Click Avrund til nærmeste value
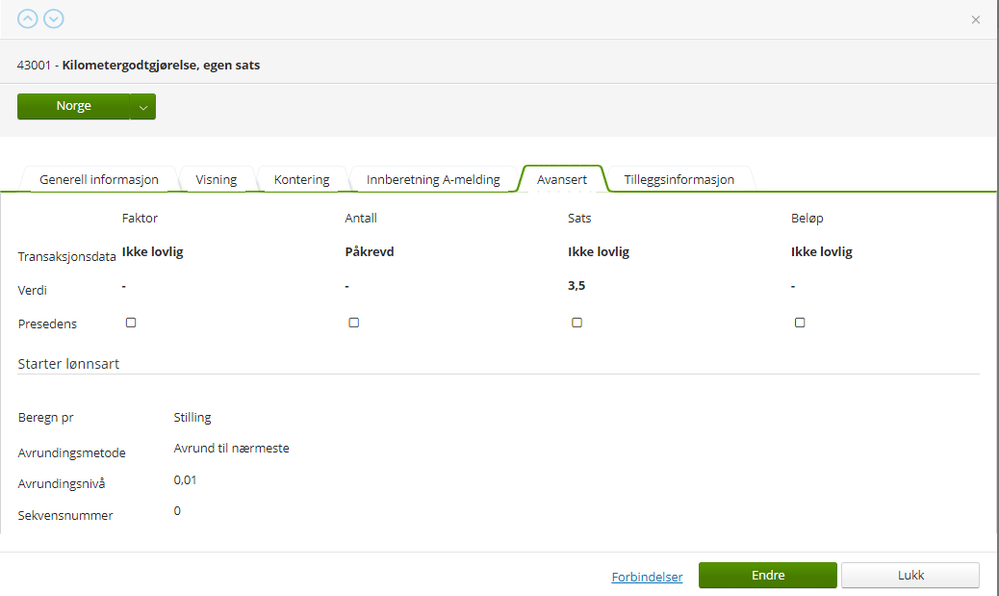This screenshot has height=596, width=999. tap(231, 448)
